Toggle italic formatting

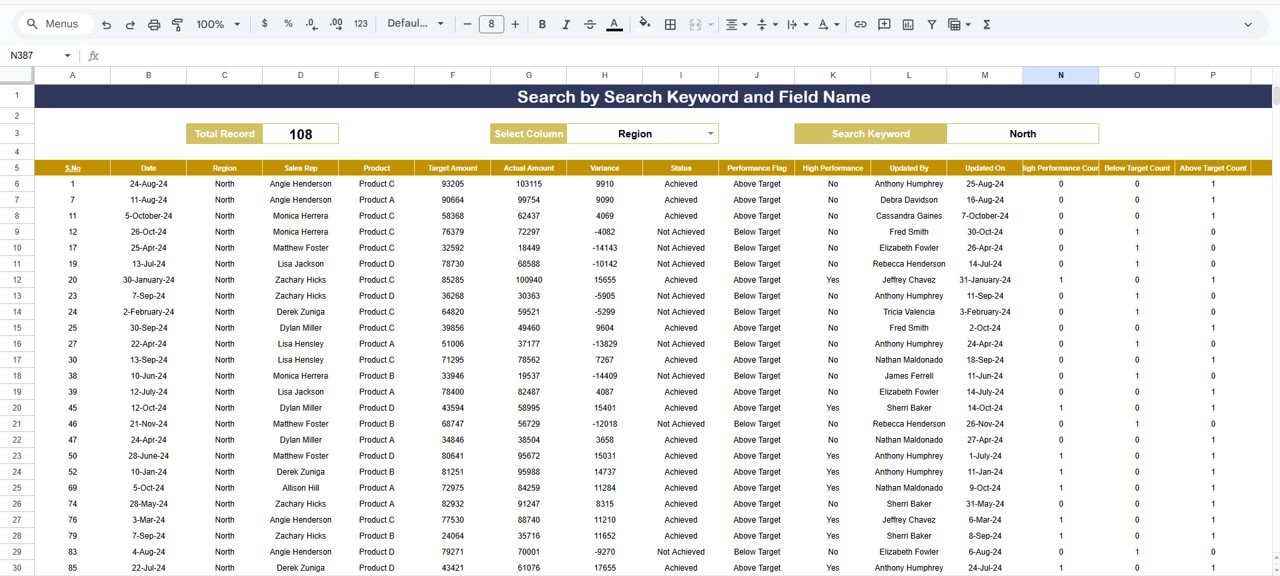[565, 24]
